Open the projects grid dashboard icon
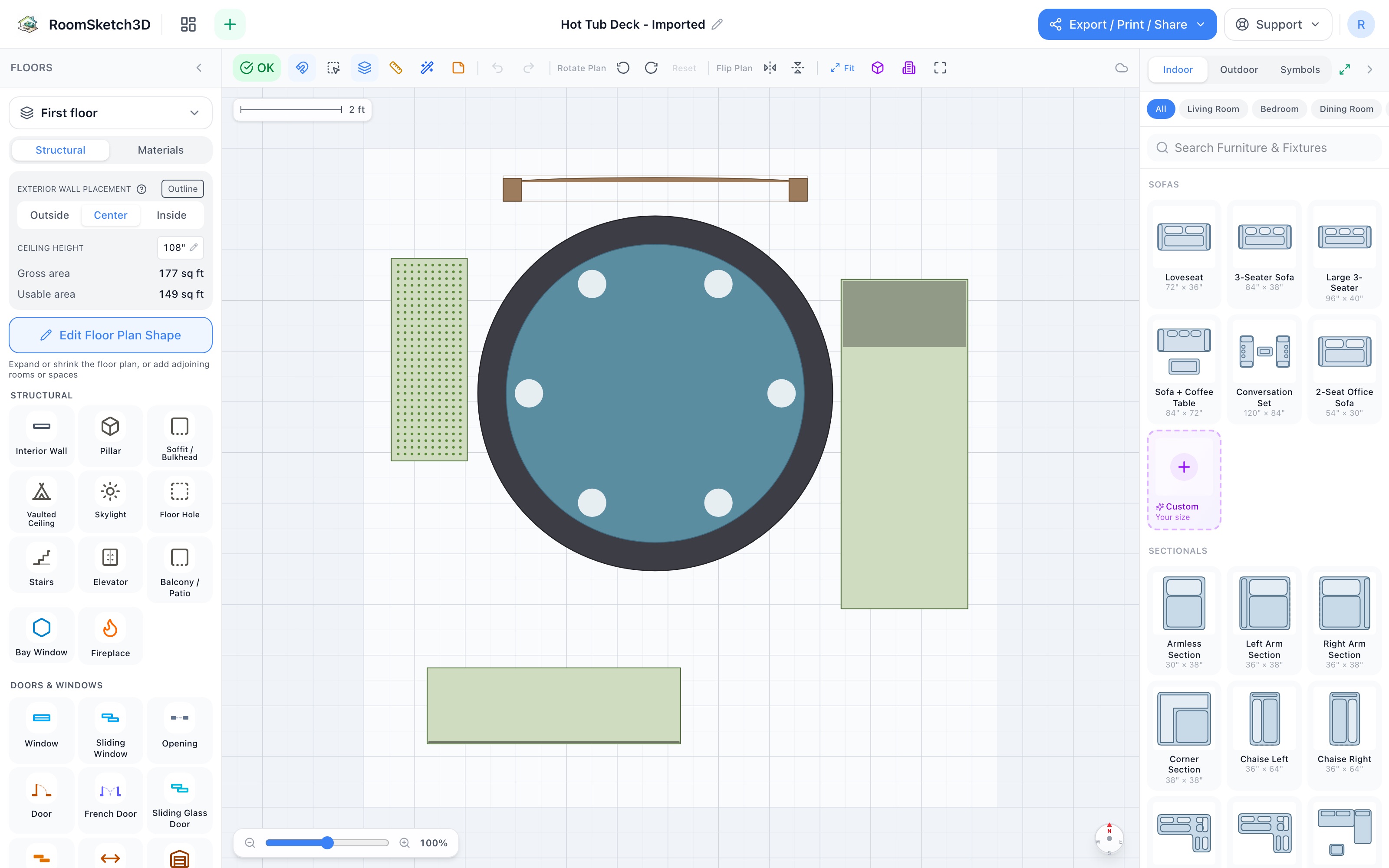1389x868 pixels. 188,24
